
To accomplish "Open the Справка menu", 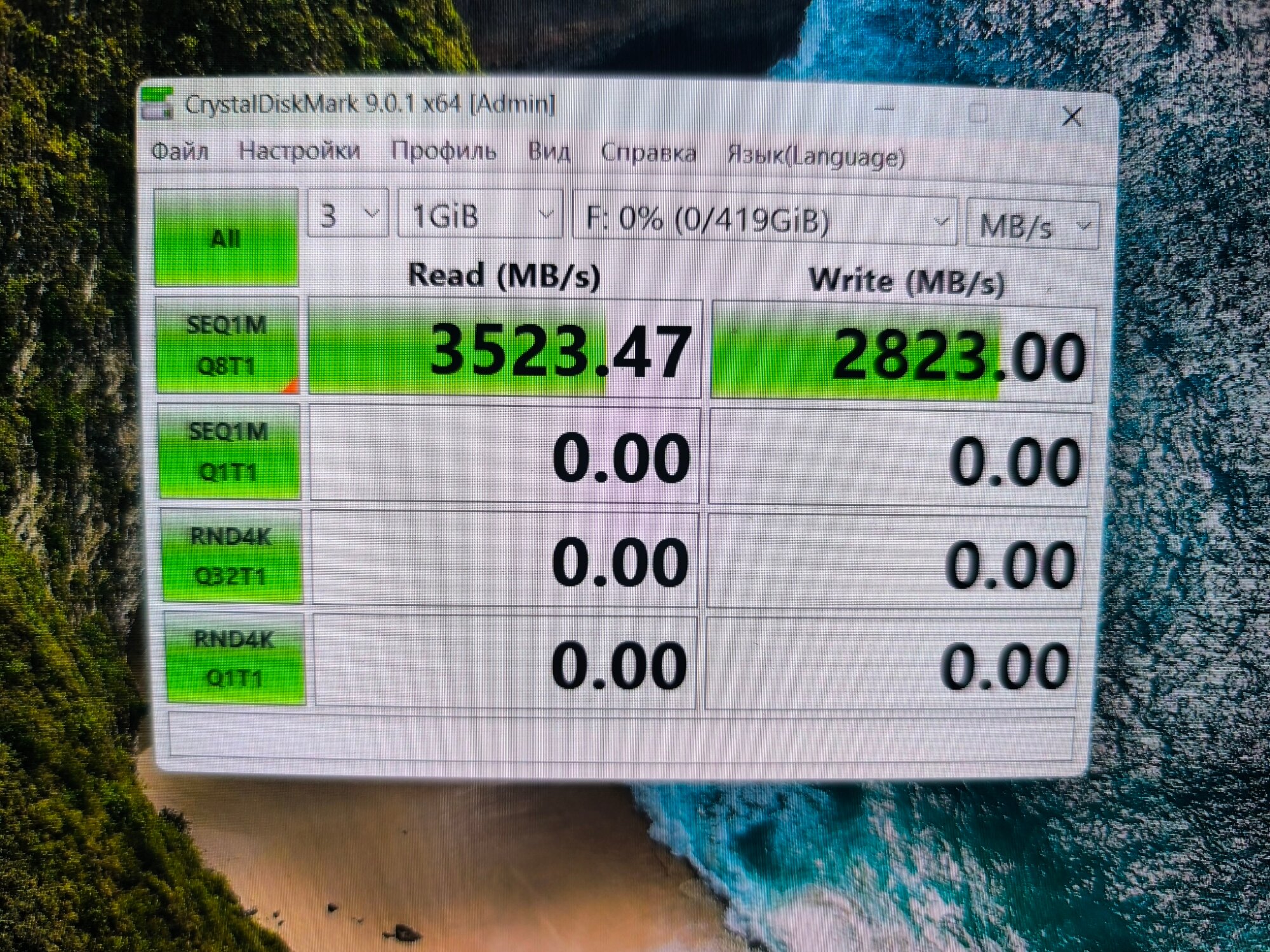I will (x=648, y=154).
